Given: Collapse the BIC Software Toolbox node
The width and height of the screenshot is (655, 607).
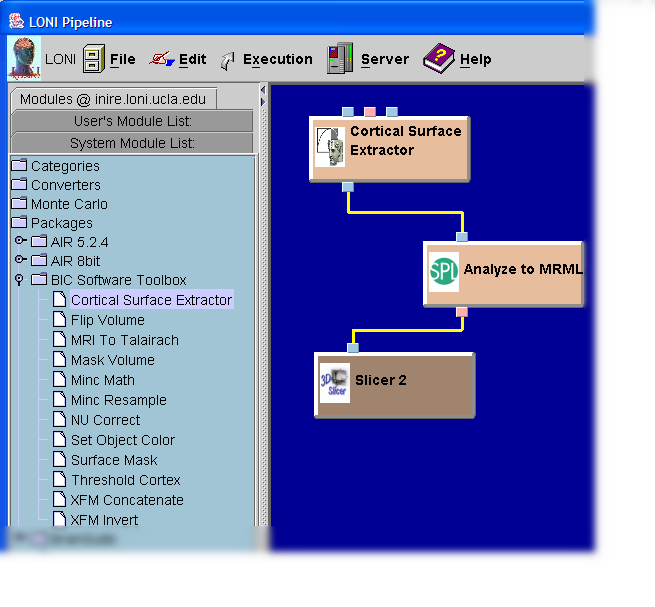Looking at the screenshot, I should (x=19, y=281).
